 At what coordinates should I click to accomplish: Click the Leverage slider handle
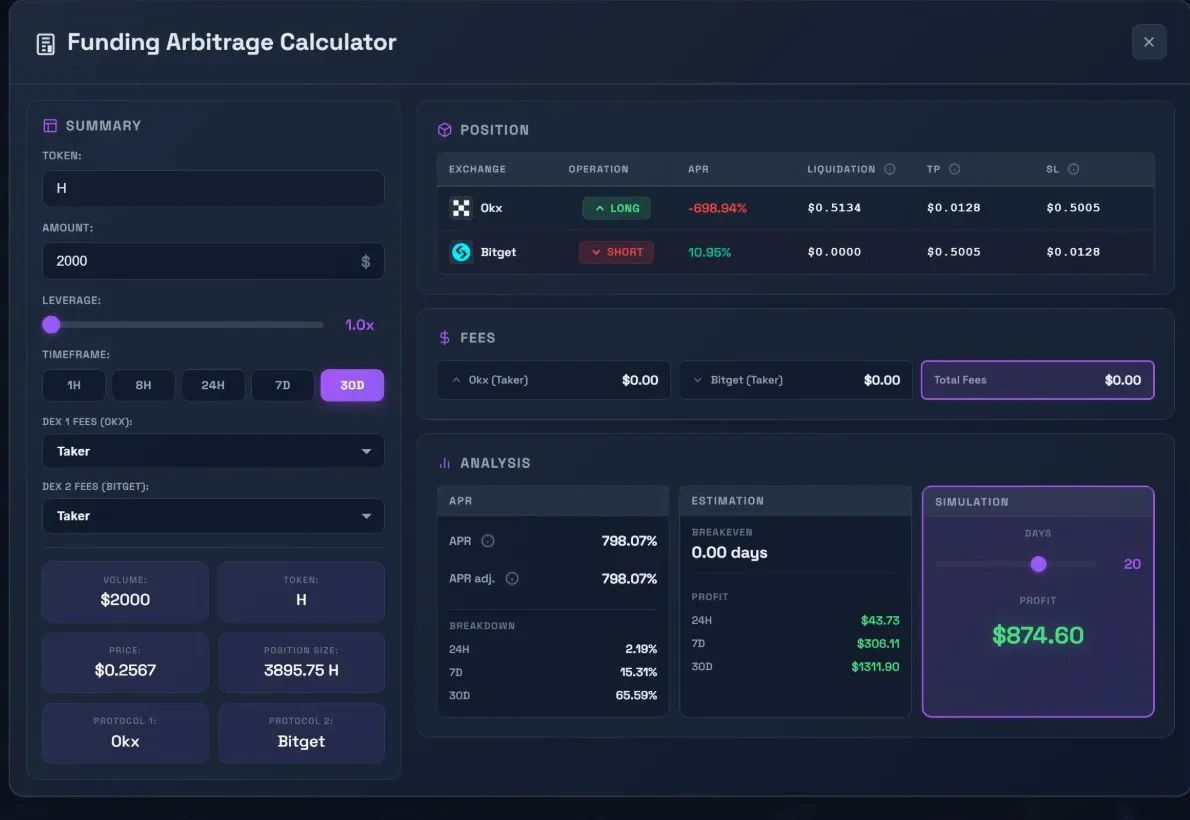51,325
